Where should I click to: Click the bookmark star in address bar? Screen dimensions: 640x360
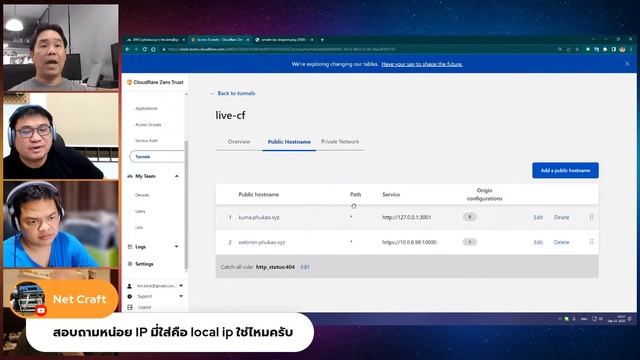(577, 49)
